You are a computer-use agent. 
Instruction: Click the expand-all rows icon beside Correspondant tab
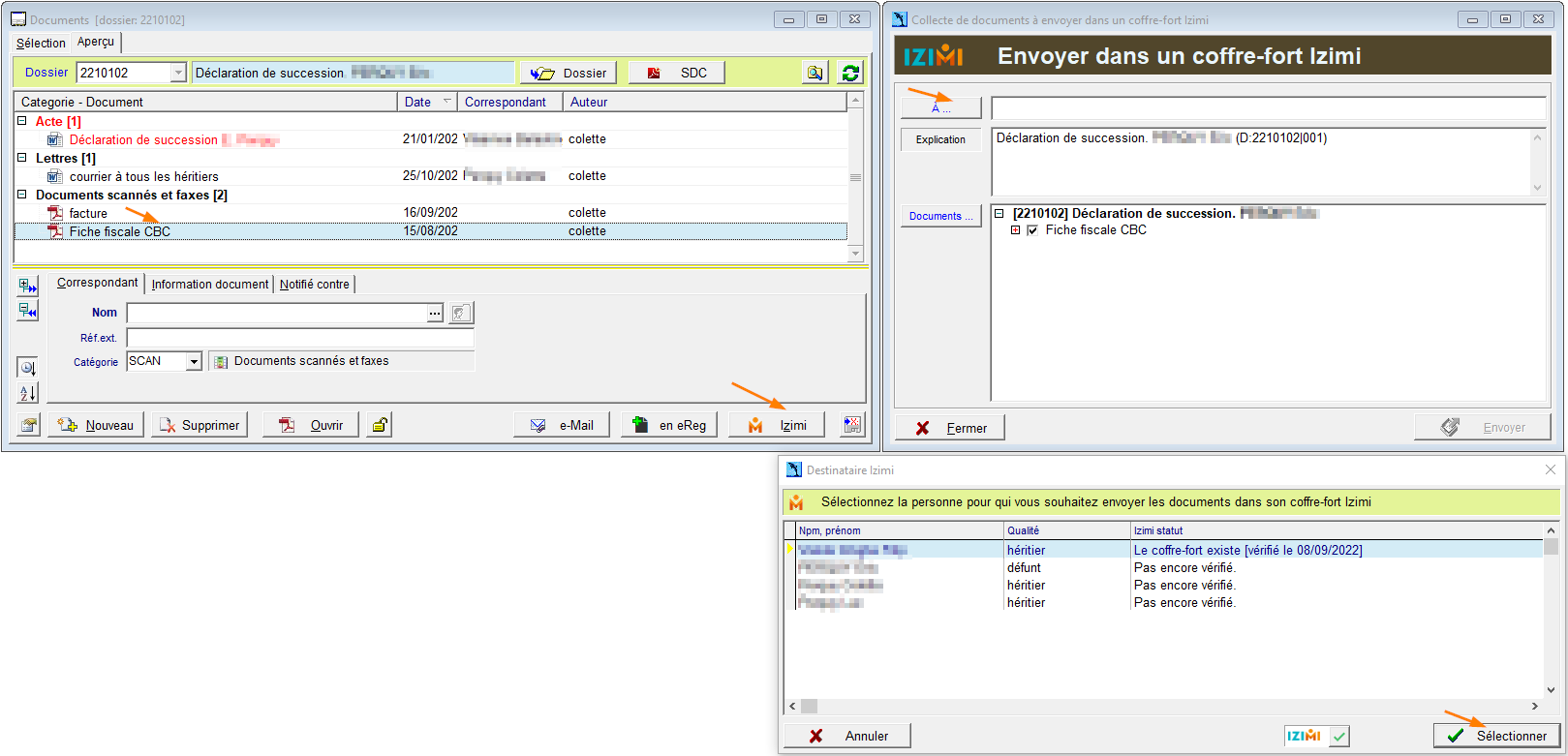[x=28, y=286]
